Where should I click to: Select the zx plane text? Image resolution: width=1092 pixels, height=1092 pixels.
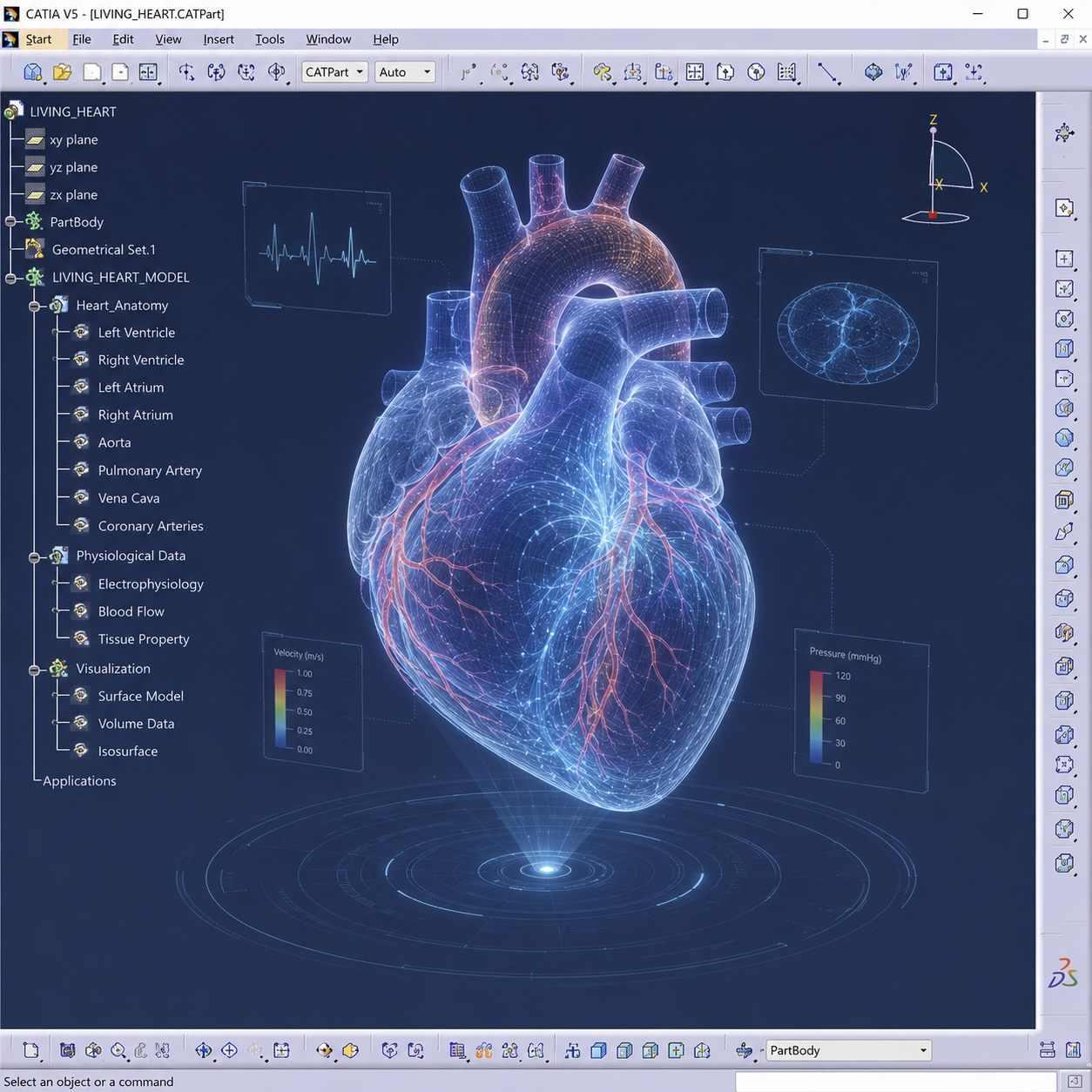tap(73, 195)
